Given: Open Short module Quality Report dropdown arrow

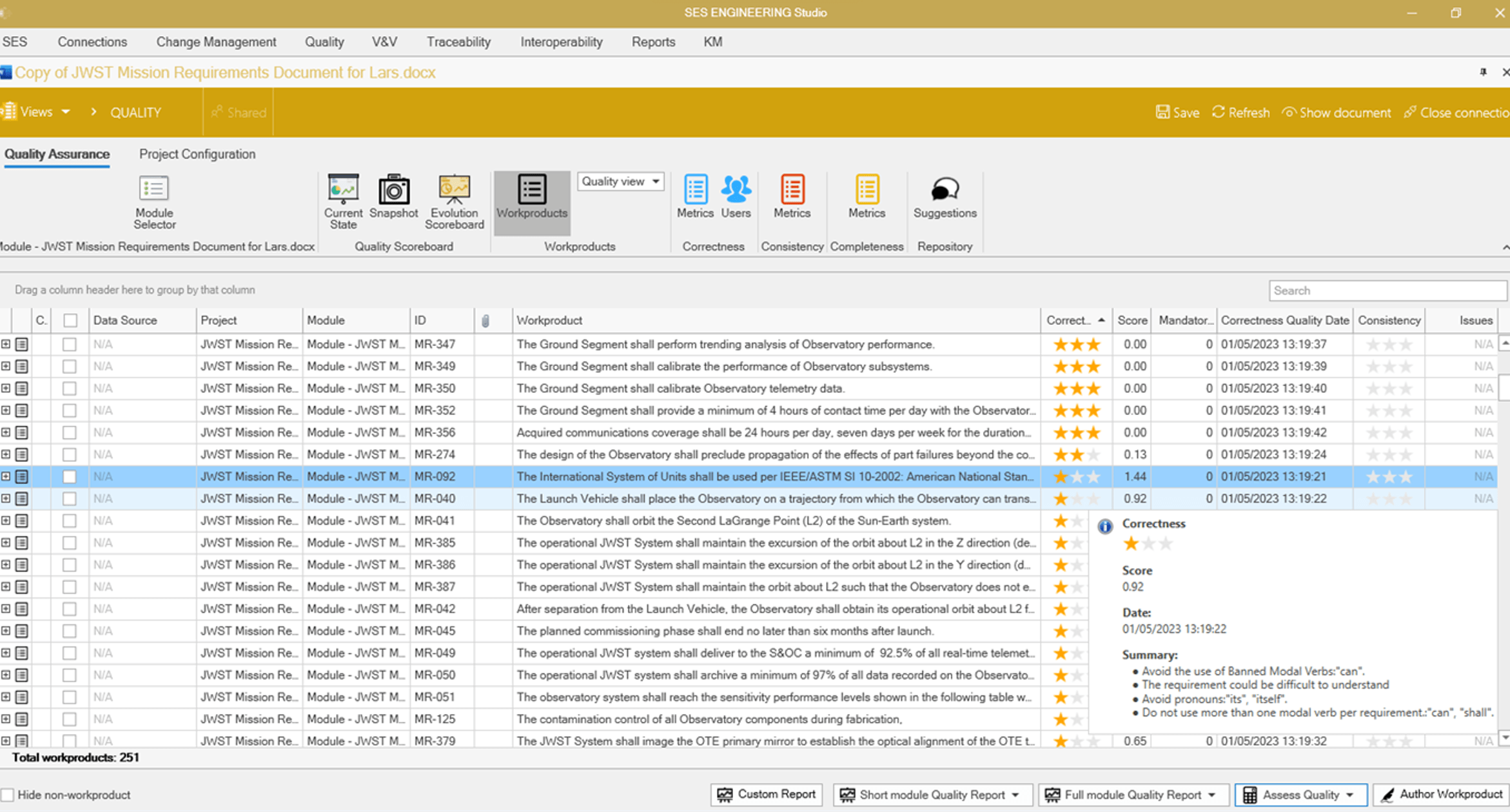Looking at the screenshot, I should tap(1015, 795).
